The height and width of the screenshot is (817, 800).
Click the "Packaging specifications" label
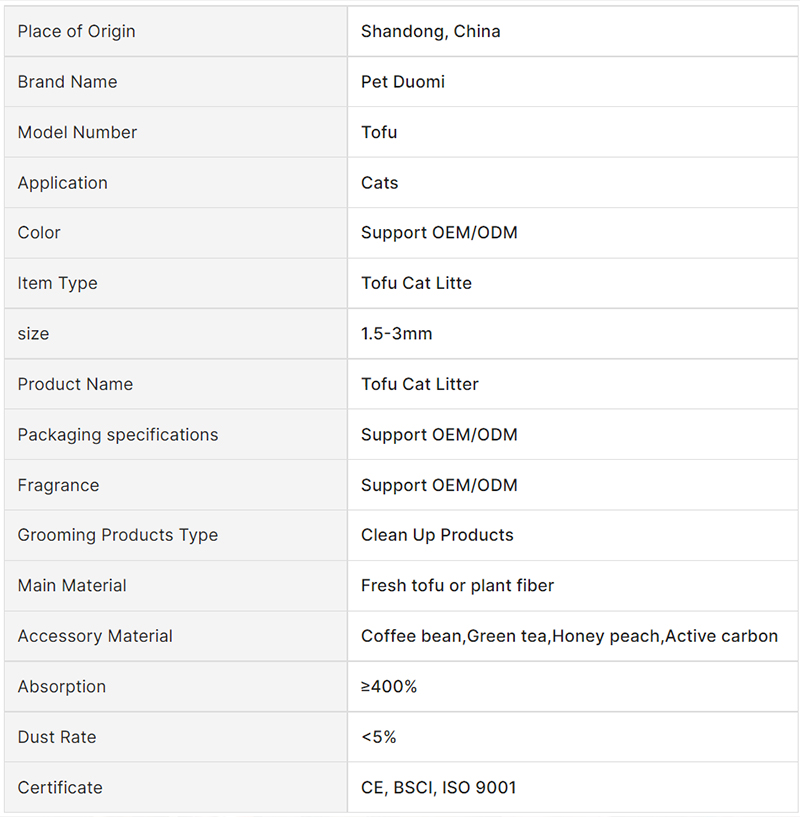[x=117, y=435]
